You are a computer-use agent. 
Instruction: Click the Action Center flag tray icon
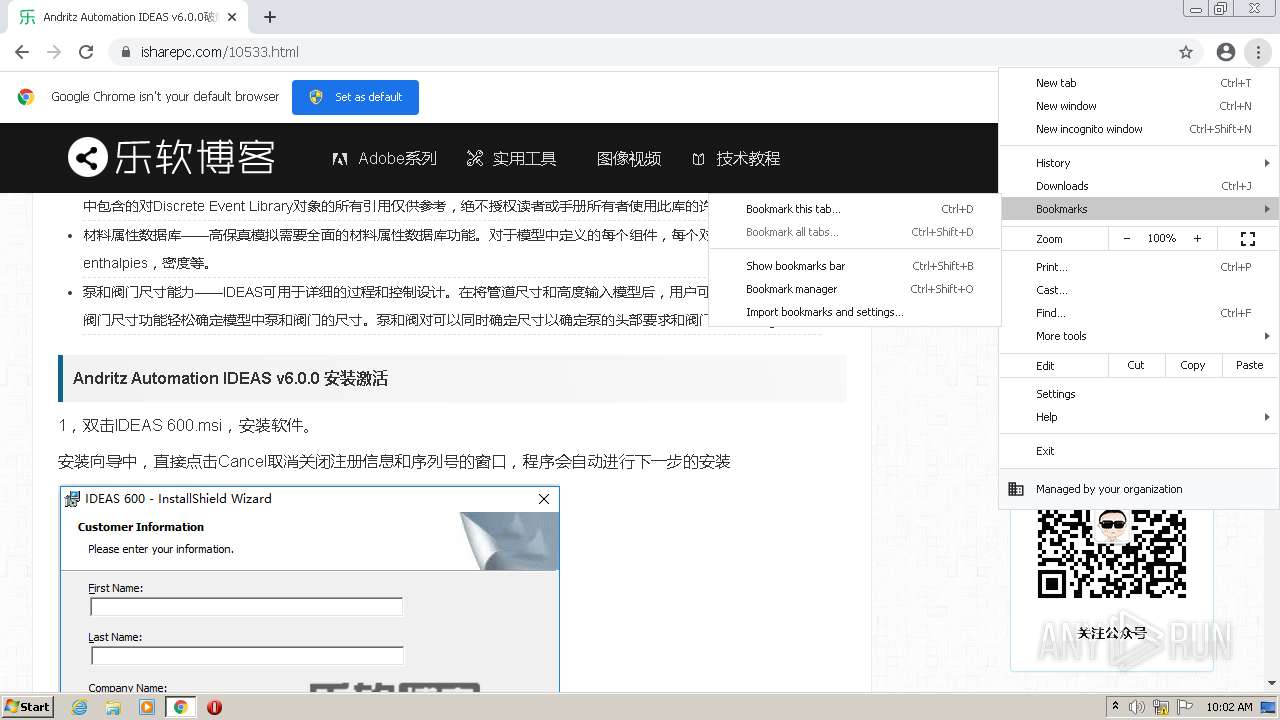pos(1185,707)
